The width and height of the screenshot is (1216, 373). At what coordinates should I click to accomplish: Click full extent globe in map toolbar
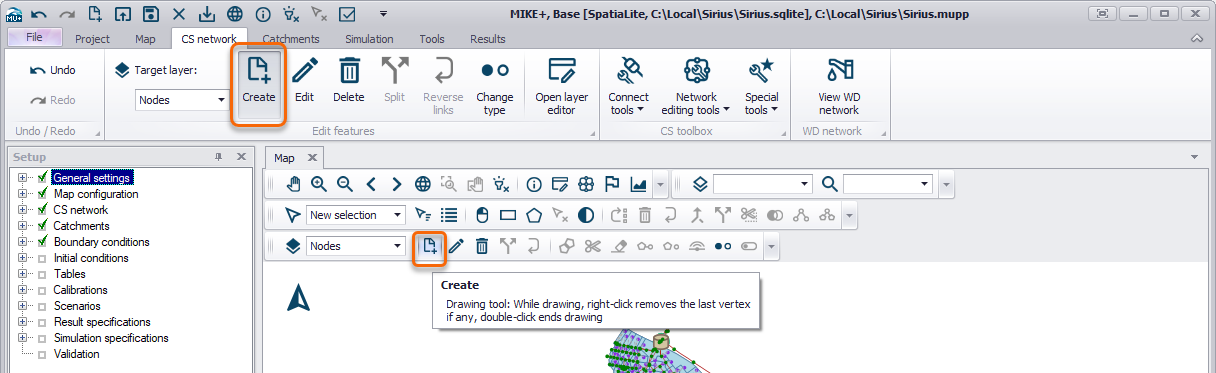click(423, 184)
